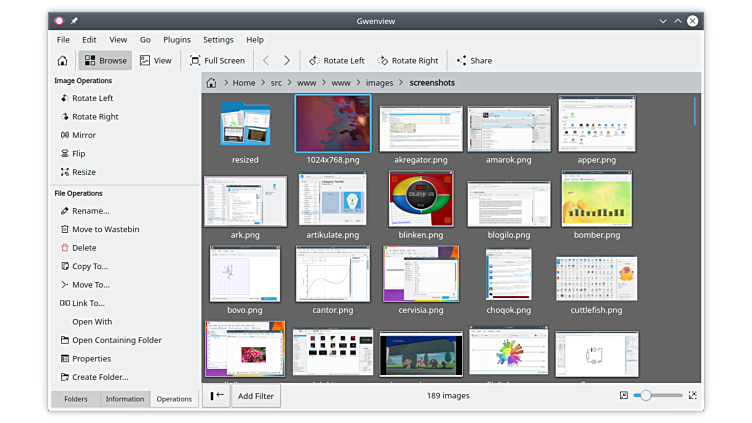Click Move to Wastebin
Image resolution: width=752 pixels, height=423 pixels.
coord(104,229)
